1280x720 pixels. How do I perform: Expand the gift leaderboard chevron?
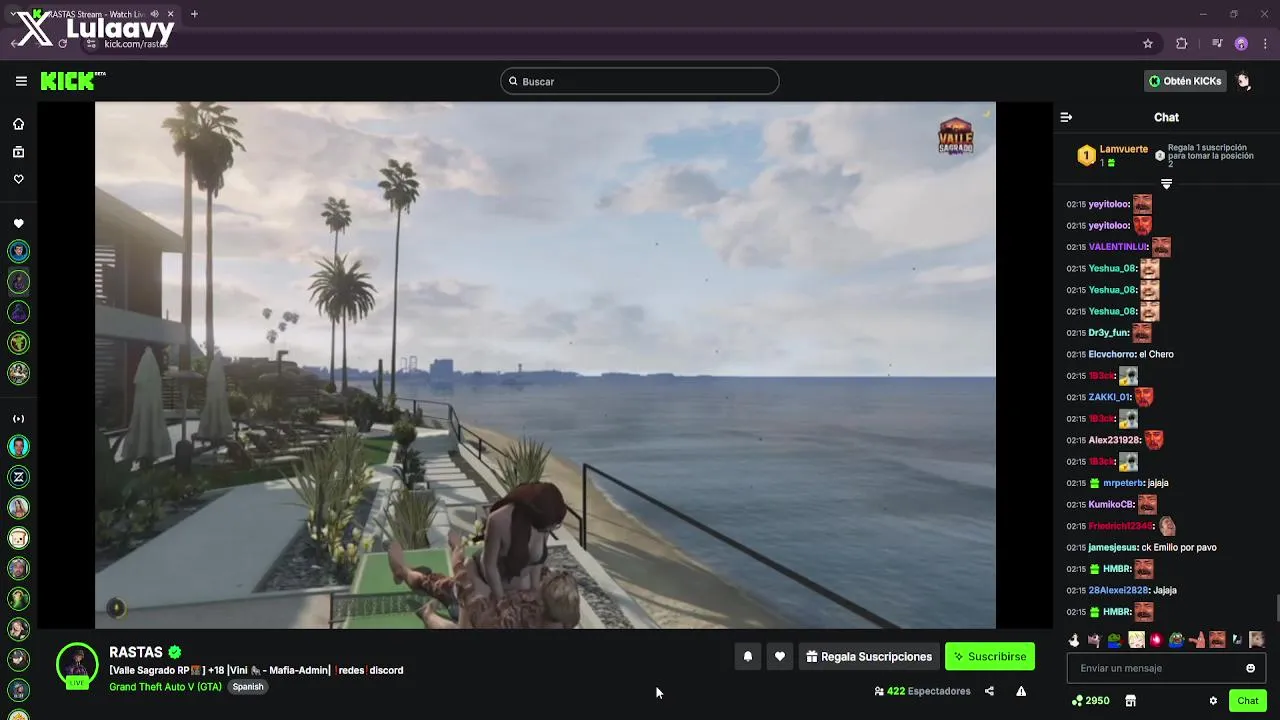[x=1166, y=184]
